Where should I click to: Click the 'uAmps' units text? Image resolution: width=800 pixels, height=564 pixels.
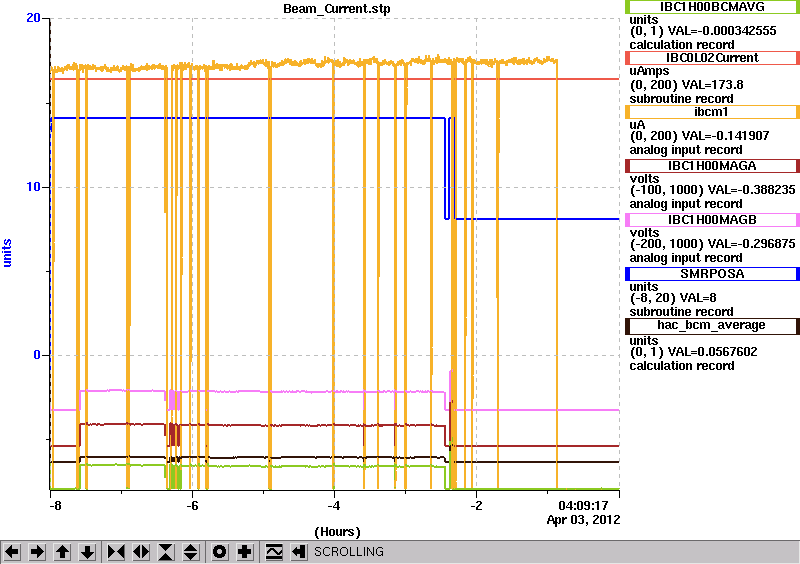(x=649, y=71)
